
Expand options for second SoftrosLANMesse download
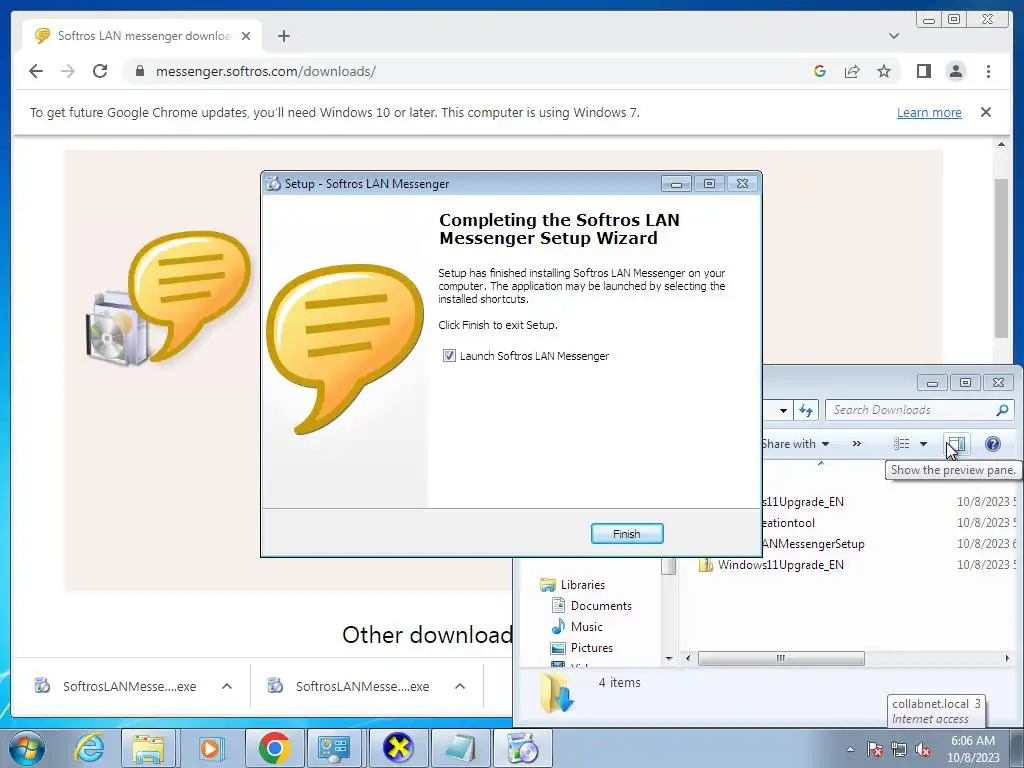point(460,686)
